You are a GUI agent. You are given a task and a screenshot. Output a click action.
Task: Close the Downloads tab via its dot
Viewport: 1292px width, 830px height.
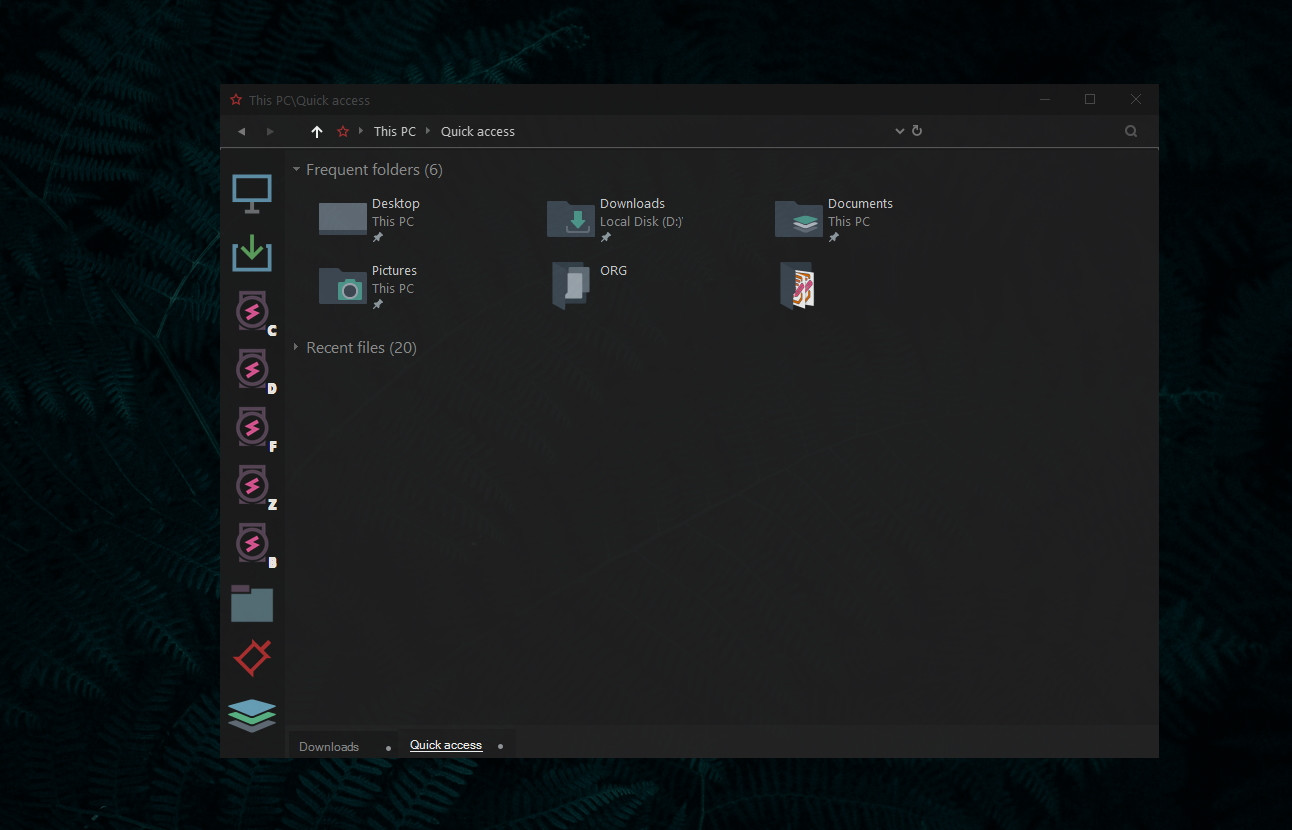click(389, 748)
